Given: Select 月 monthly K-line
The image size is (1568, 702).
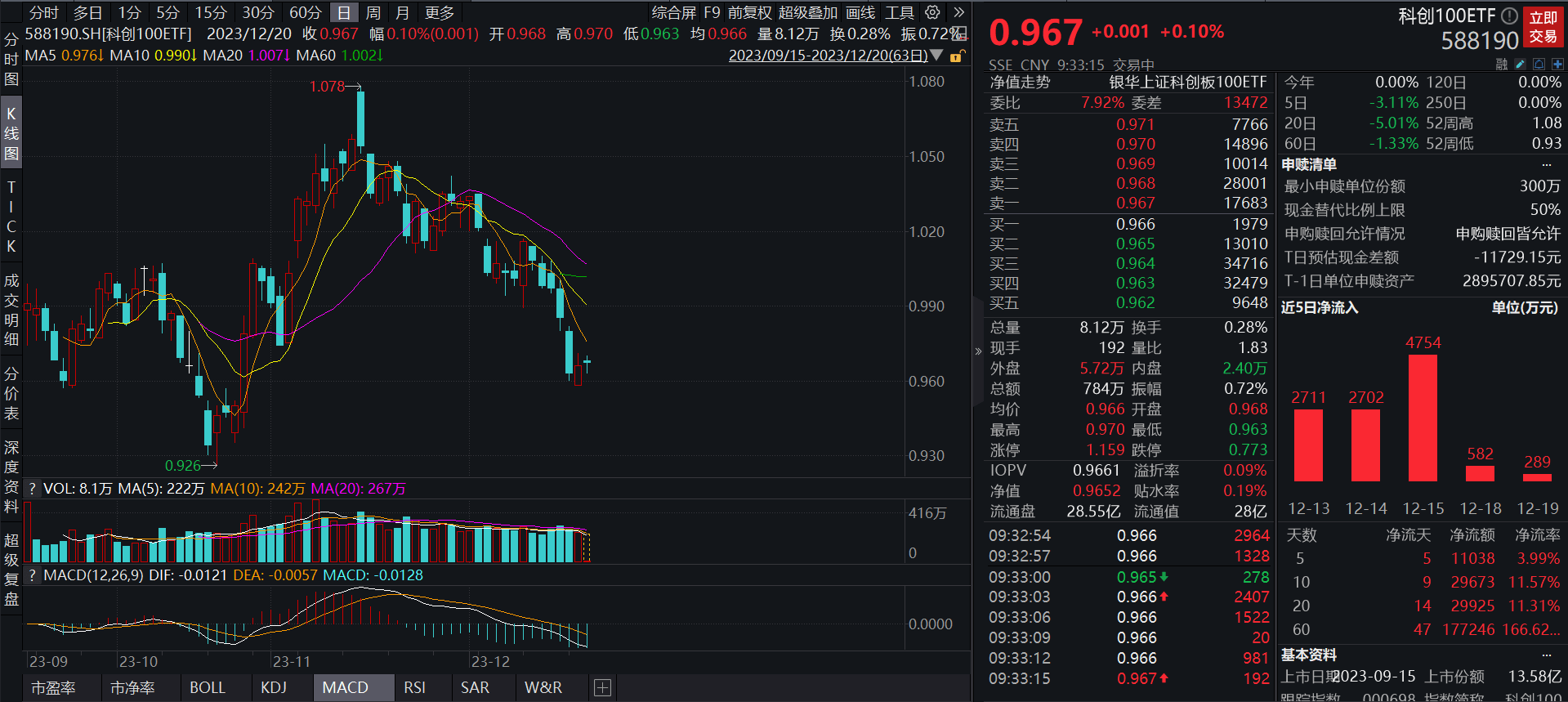Looking at the screenshot, I should [402, 12].
